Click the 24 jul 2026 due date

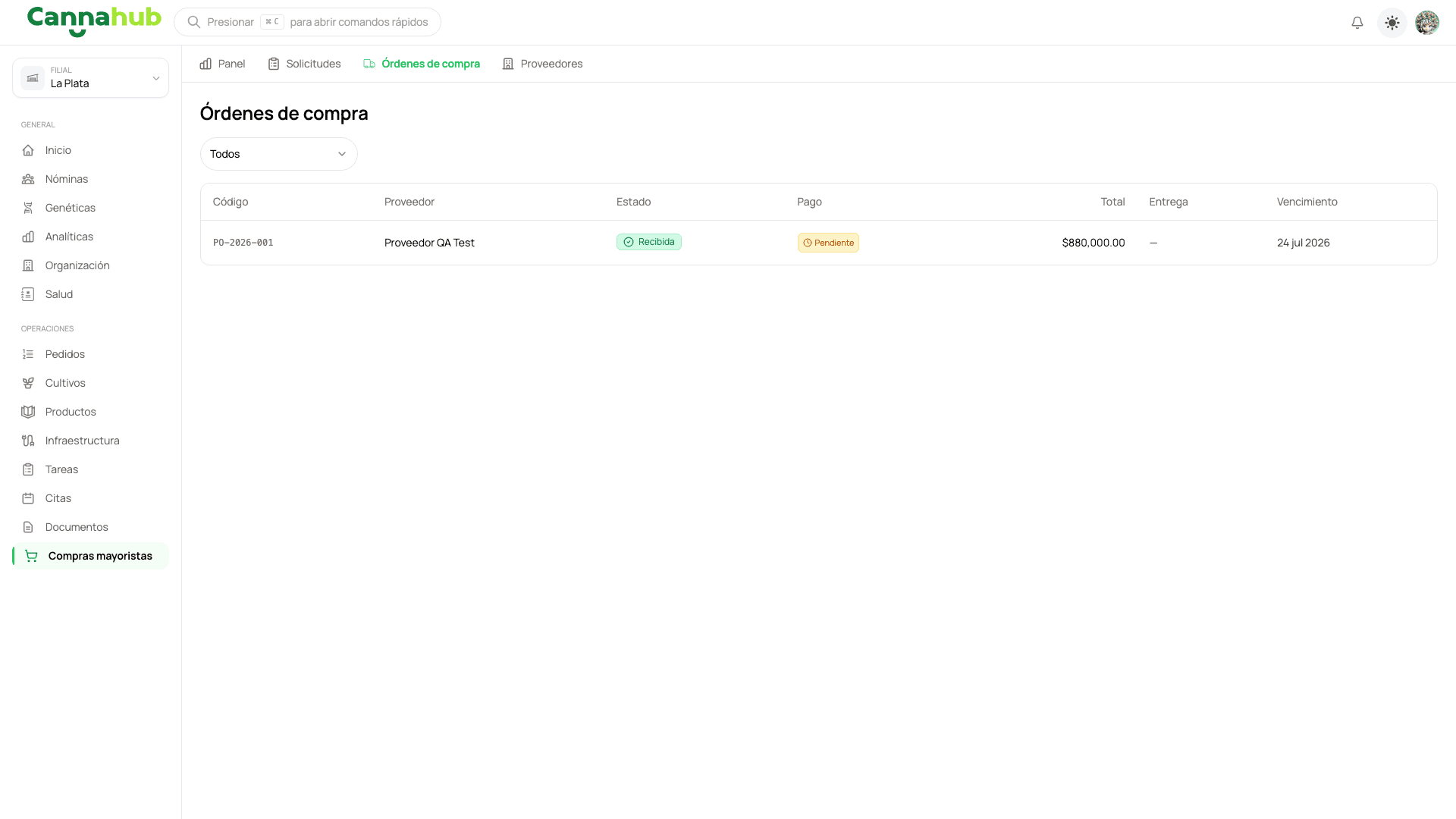coord(1304,243)
